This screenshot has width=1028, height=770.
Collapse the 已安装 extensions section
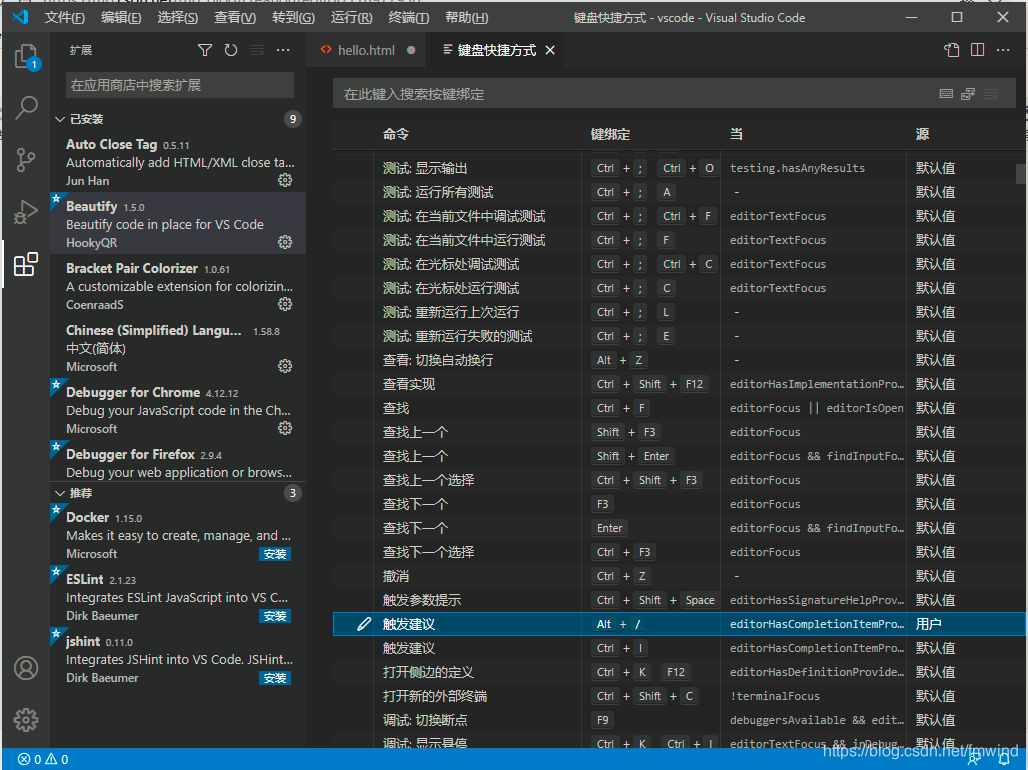tap(60, 119)
